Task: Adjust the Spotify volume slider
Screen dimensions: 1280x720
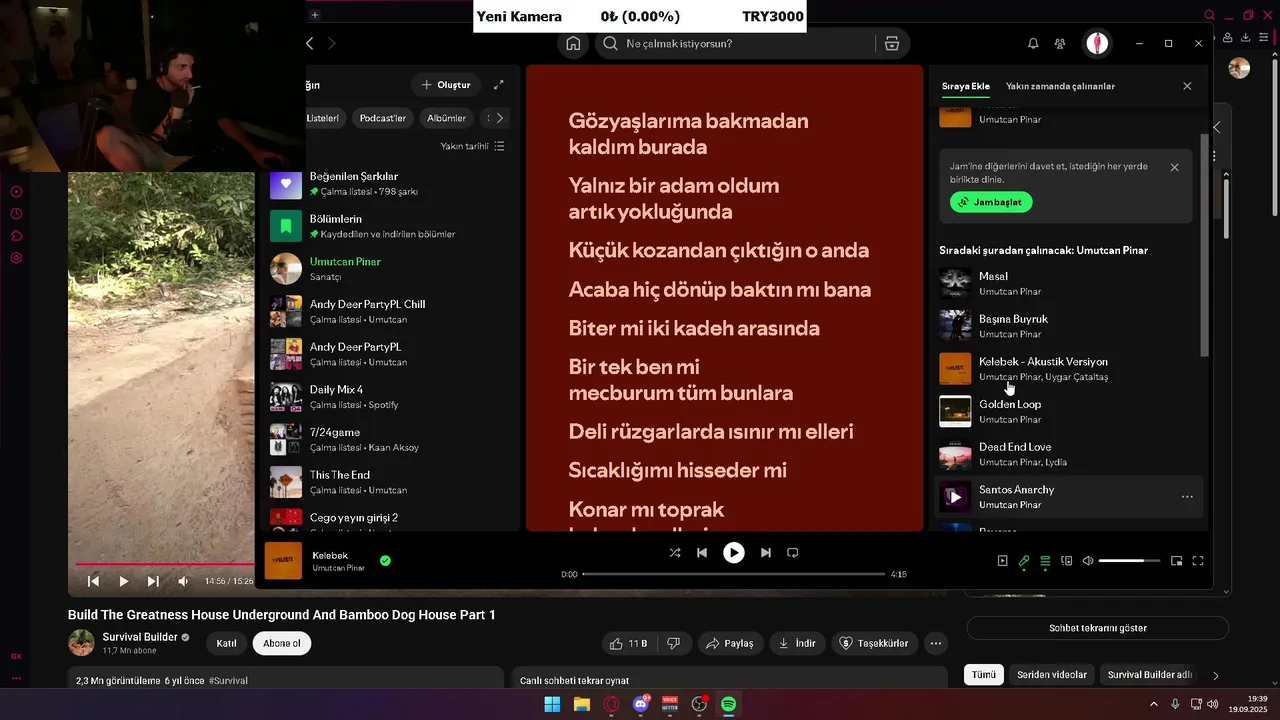Action: pos(1129,561)
